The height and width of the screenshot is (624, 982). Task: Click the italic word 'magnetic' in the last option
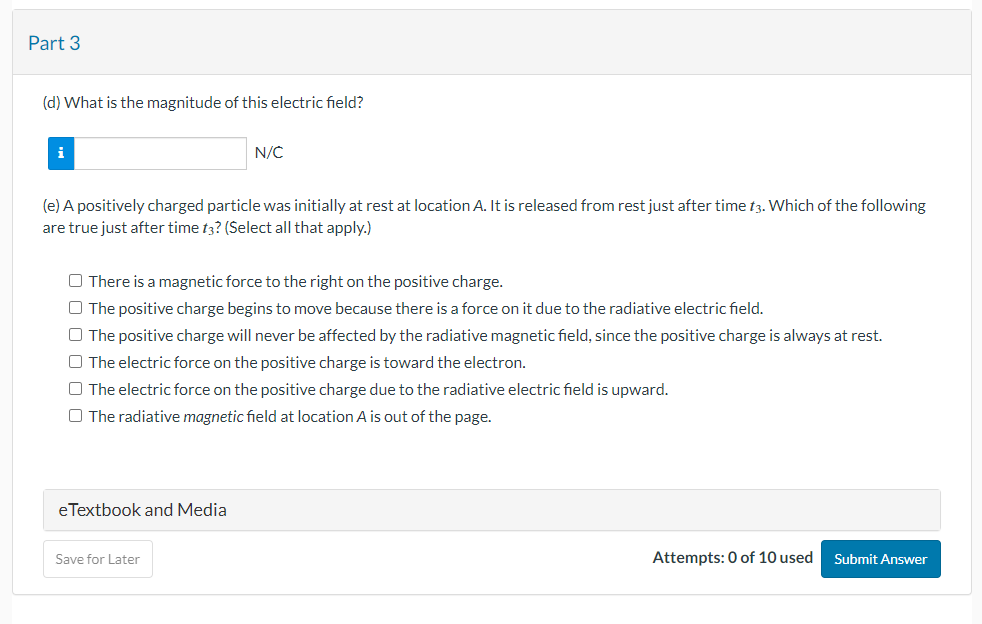214,417
